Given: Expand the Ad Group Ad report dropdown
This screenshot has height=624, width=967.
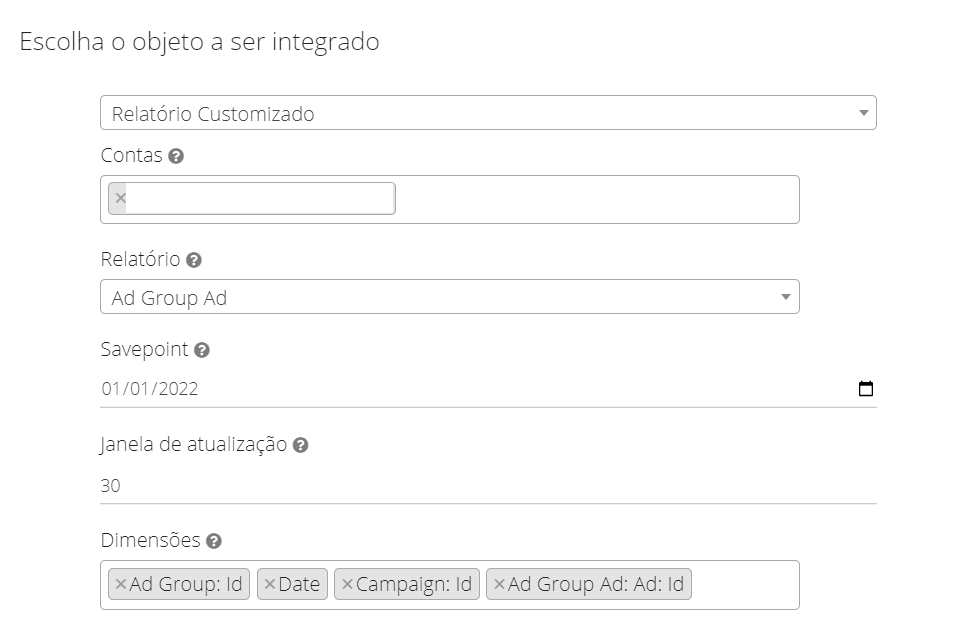Looking at the screenshot, I should [449, 297].
